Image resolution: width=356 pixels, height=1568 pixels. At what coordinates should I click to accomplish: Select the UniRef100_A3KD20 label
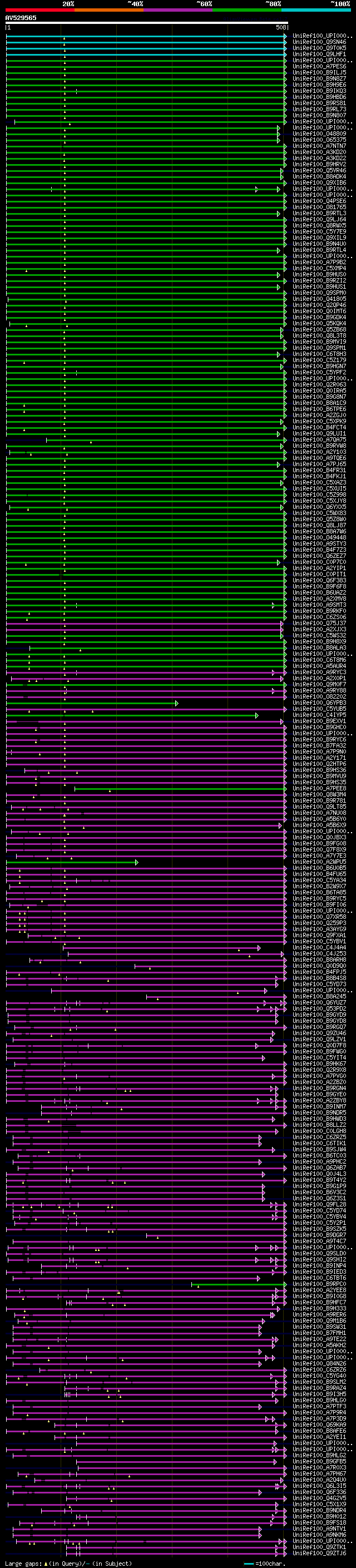click(x=319, y=153)
